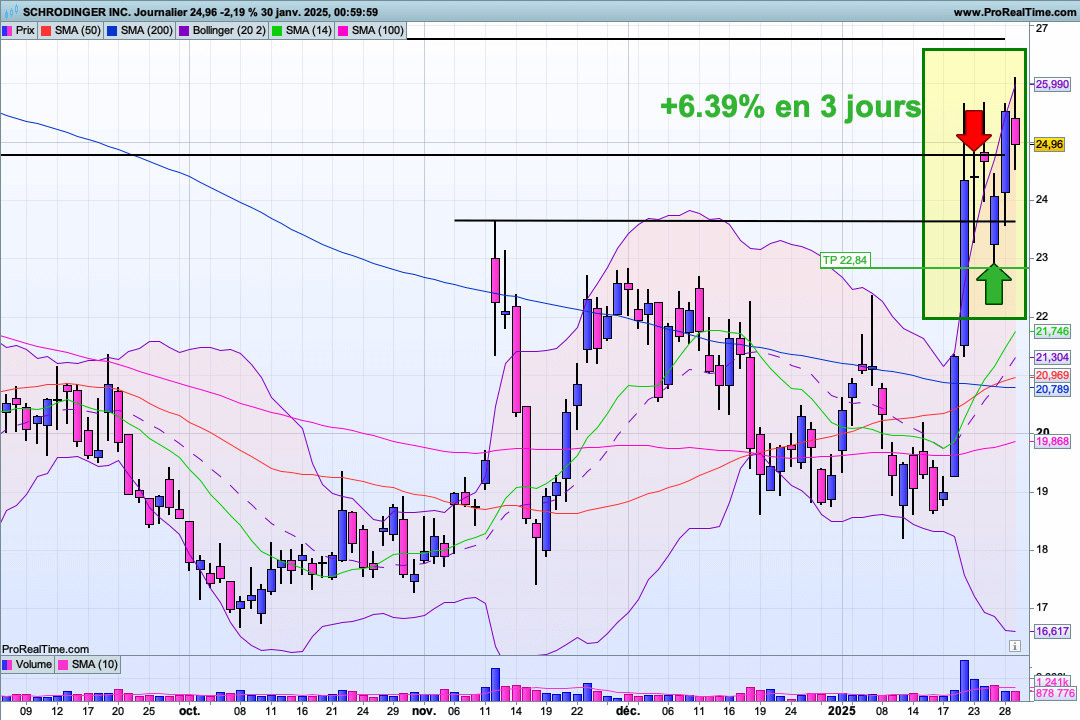Click the current price tag 24,96
This screenshot has height=720, width=1080.
coord(1049,144)
